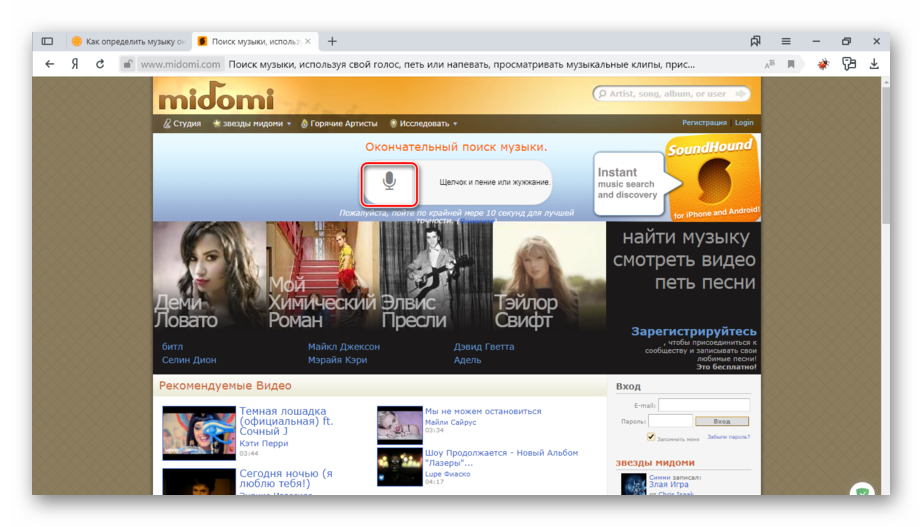
Task: Go back with the browser back arrow
Action: pos(49,64)
